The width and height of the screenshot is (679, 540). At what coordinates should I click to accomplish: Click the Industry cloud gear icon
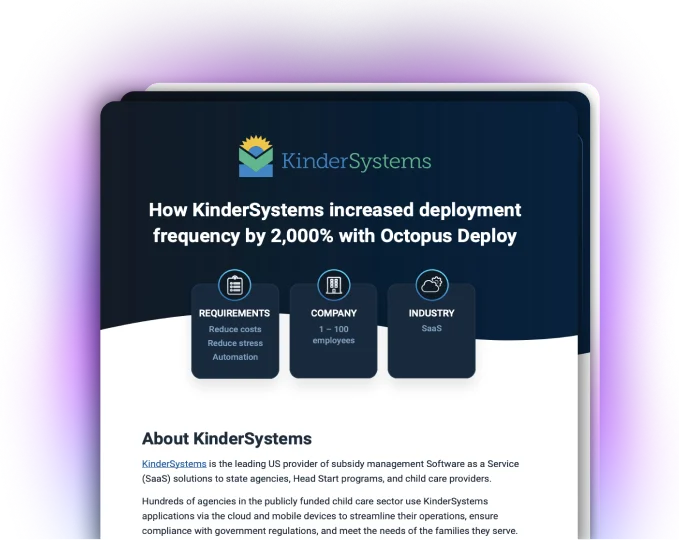tap(432, 285)
